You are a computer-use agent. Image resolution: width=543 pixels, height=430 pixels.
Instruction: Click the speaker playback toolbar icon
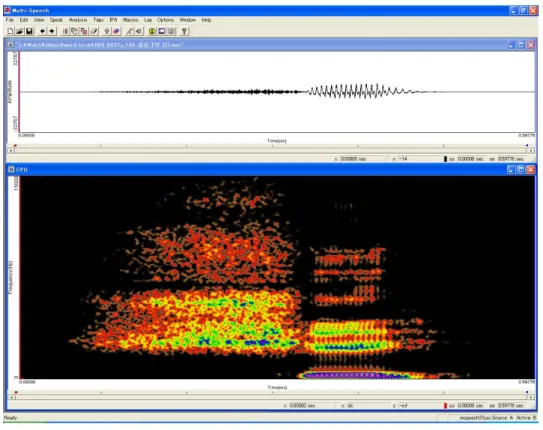pos(139,31)
